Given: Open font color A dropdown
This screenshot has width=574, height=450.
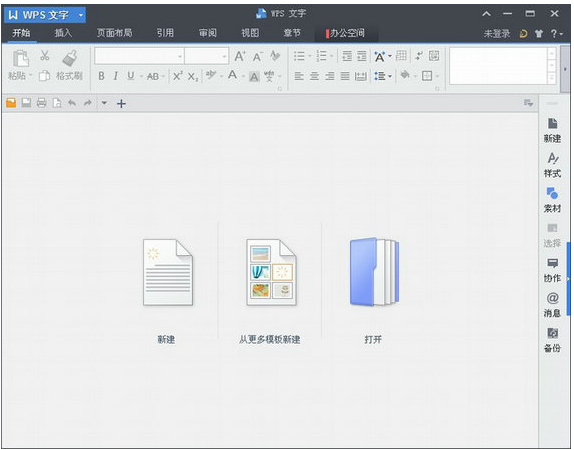Looking at the screenshot, I should point(242,76).
